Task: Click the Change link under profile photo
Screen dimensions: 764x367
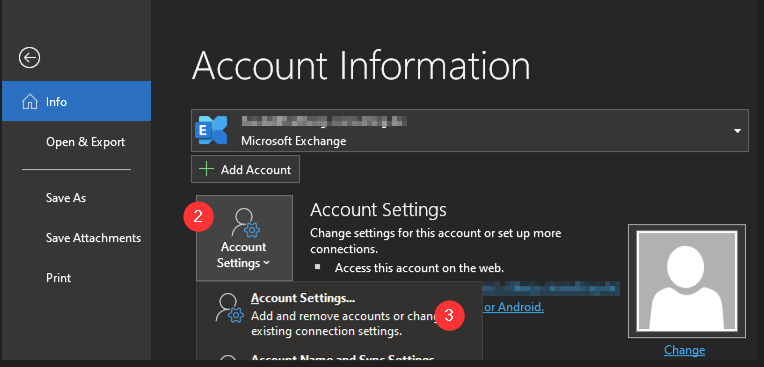Action: coord(684,350)
